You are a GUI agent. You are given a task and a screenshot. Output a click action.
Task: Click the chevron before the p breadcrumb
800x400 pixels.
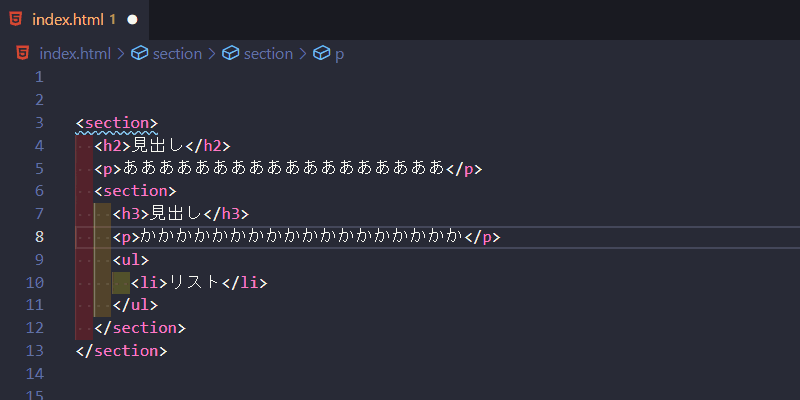[303, 54]
